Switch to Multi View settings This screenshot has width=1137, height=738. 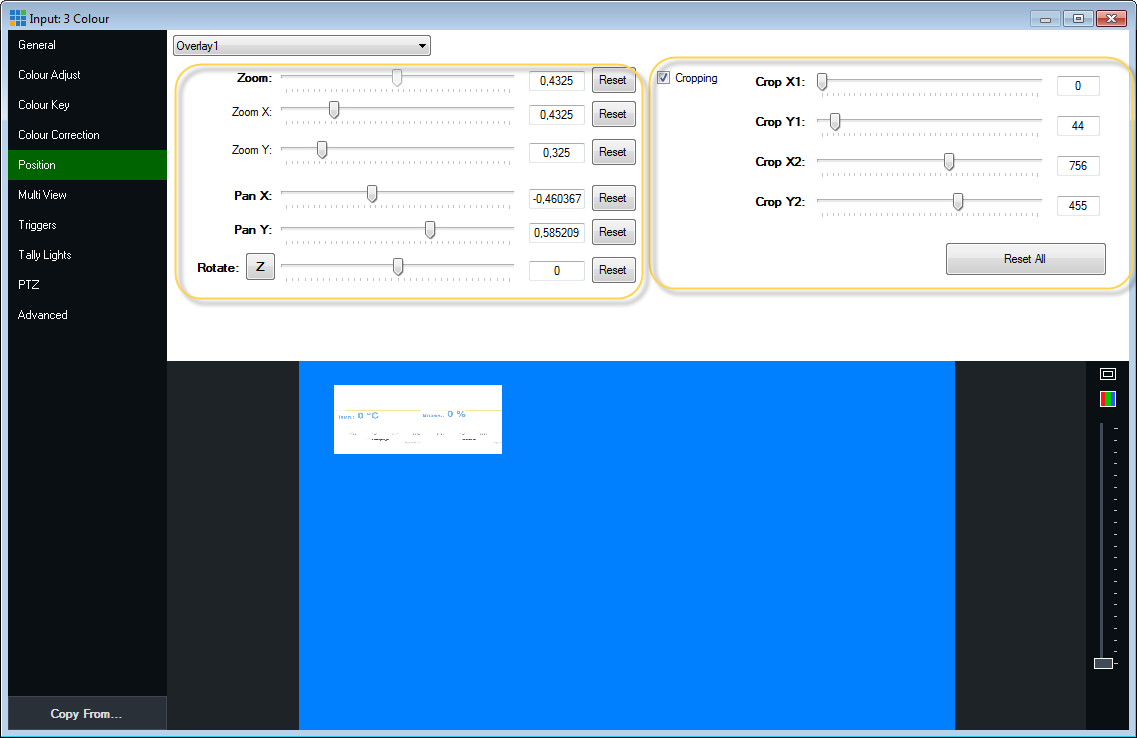point(42,195)
